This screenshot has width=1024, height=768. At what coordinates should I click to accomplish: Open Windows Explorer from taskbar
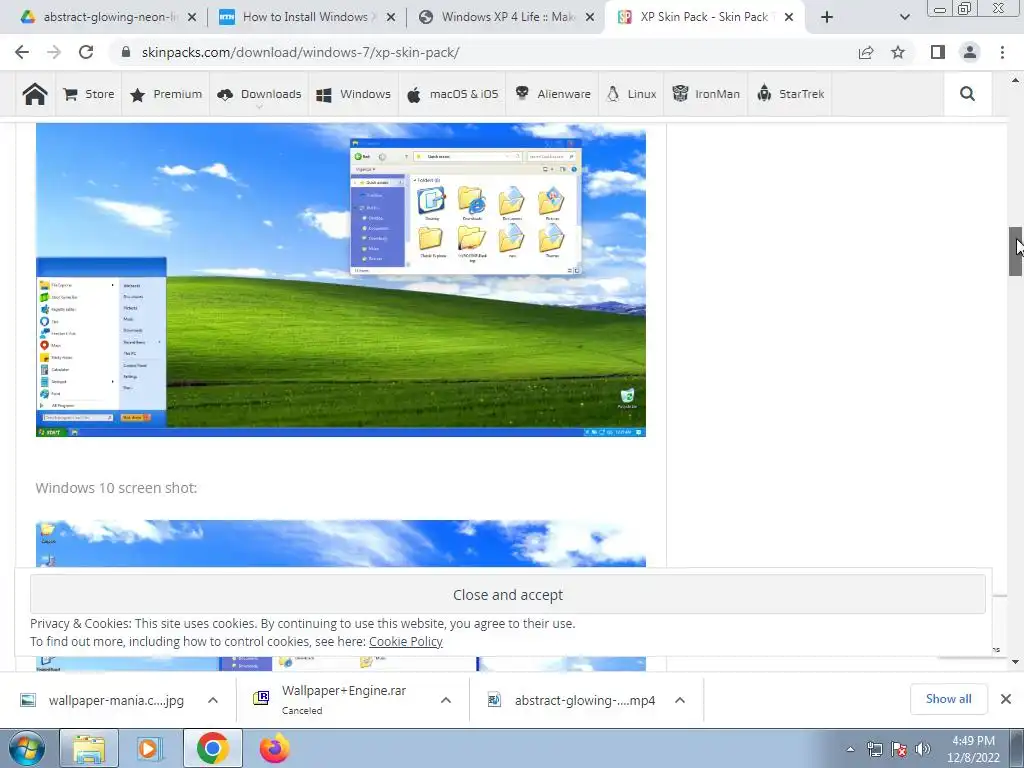(x=89, y=748)
